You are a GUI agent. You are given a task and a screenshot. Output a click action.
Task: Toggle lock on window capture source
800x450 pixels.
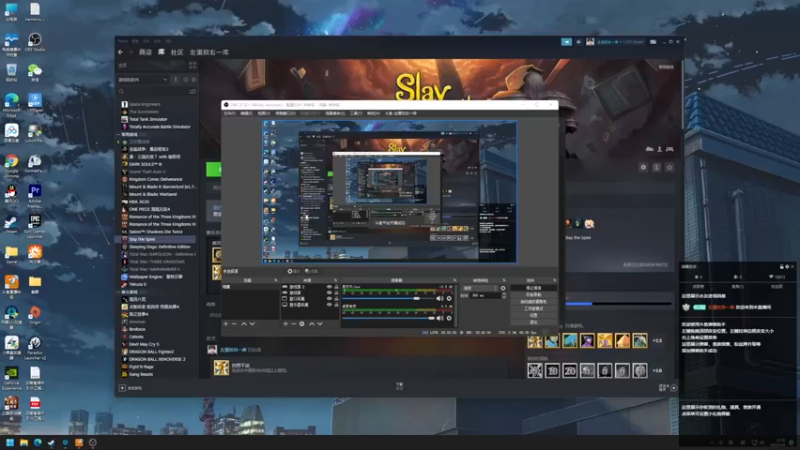point(336,299)
